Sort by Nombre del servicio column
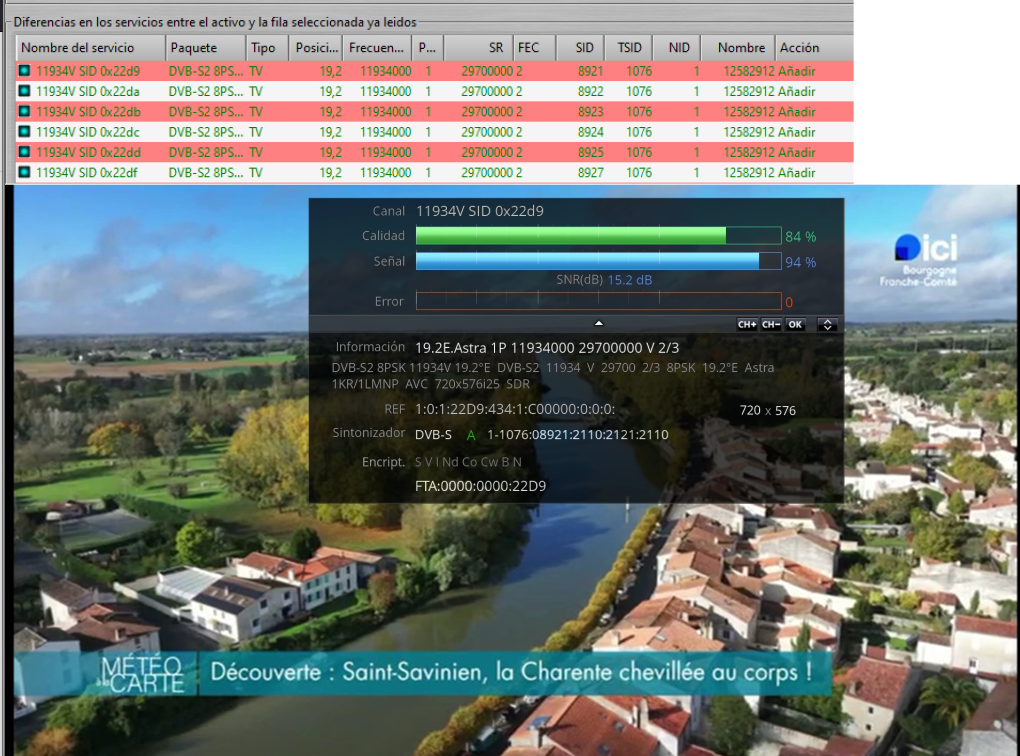The image size is (1020, 756). pos(90,47)
